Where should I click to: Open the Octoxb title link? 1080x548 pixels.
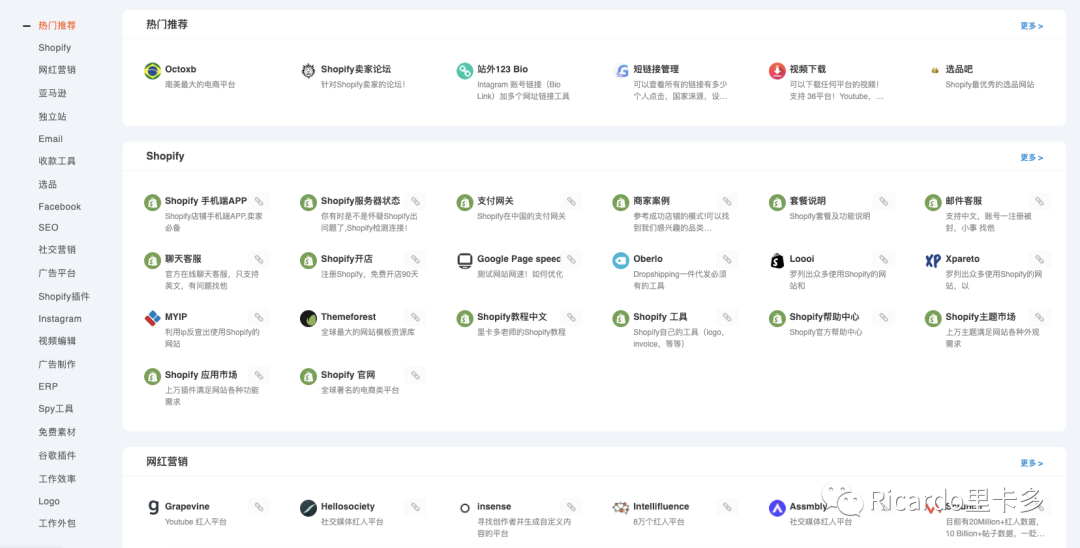click(x=180, y=69)
